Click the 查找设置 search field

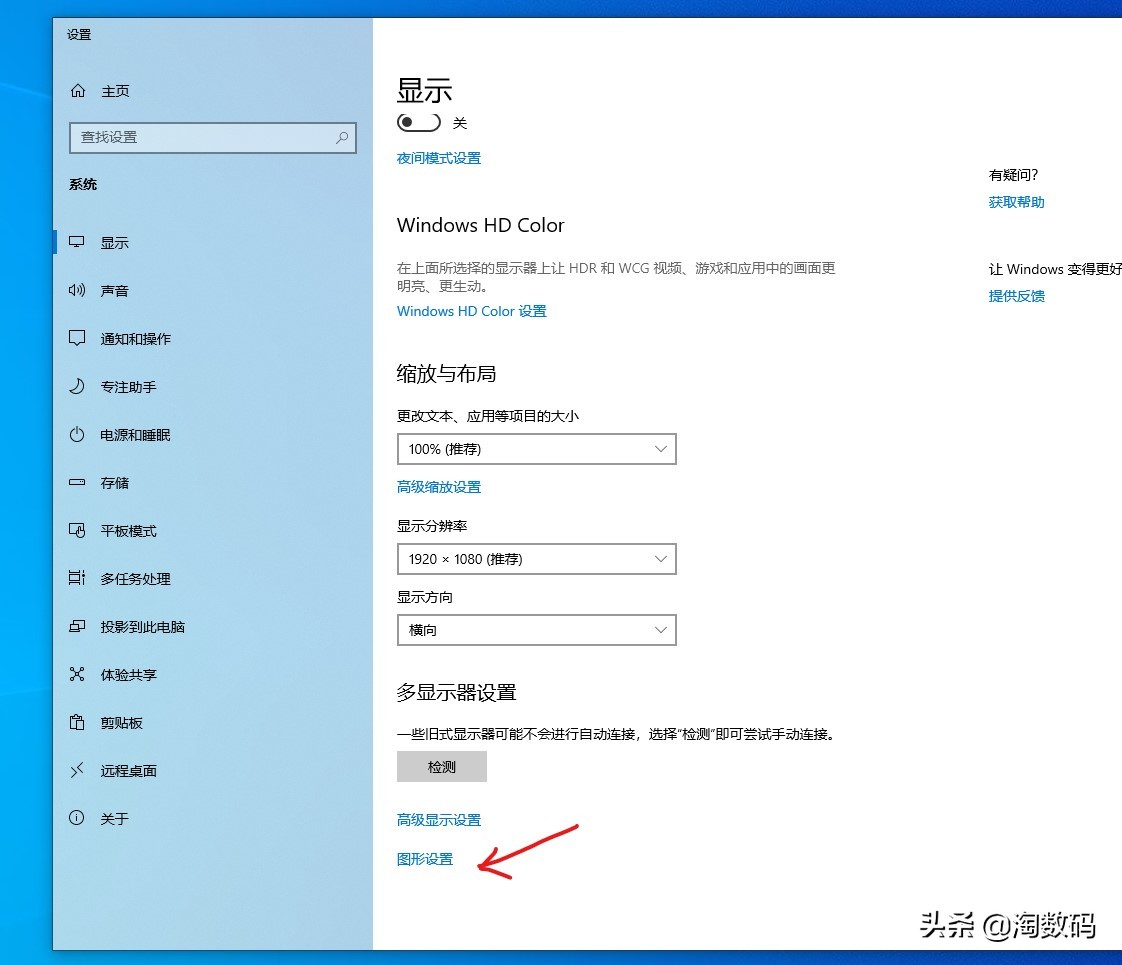click(212, 137)
